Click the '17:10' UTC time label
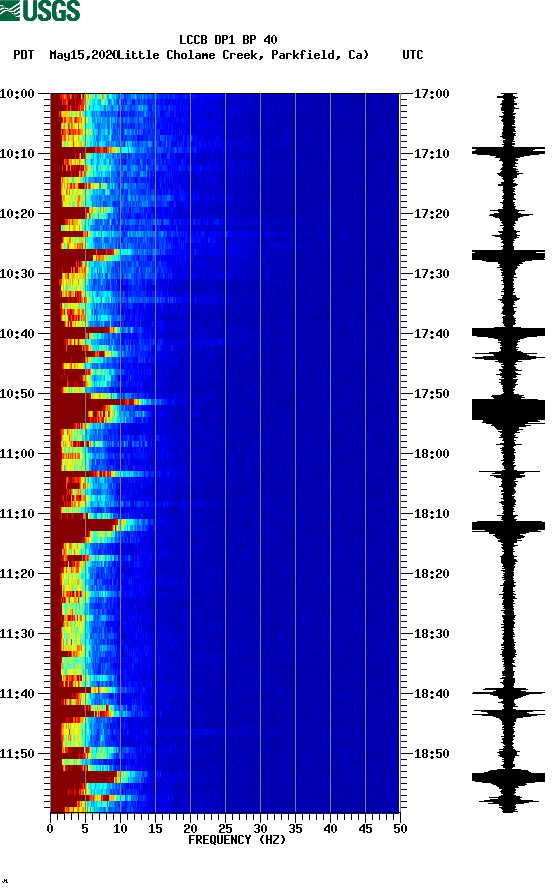This screenshot has height=892, width=552. [431, 154]
